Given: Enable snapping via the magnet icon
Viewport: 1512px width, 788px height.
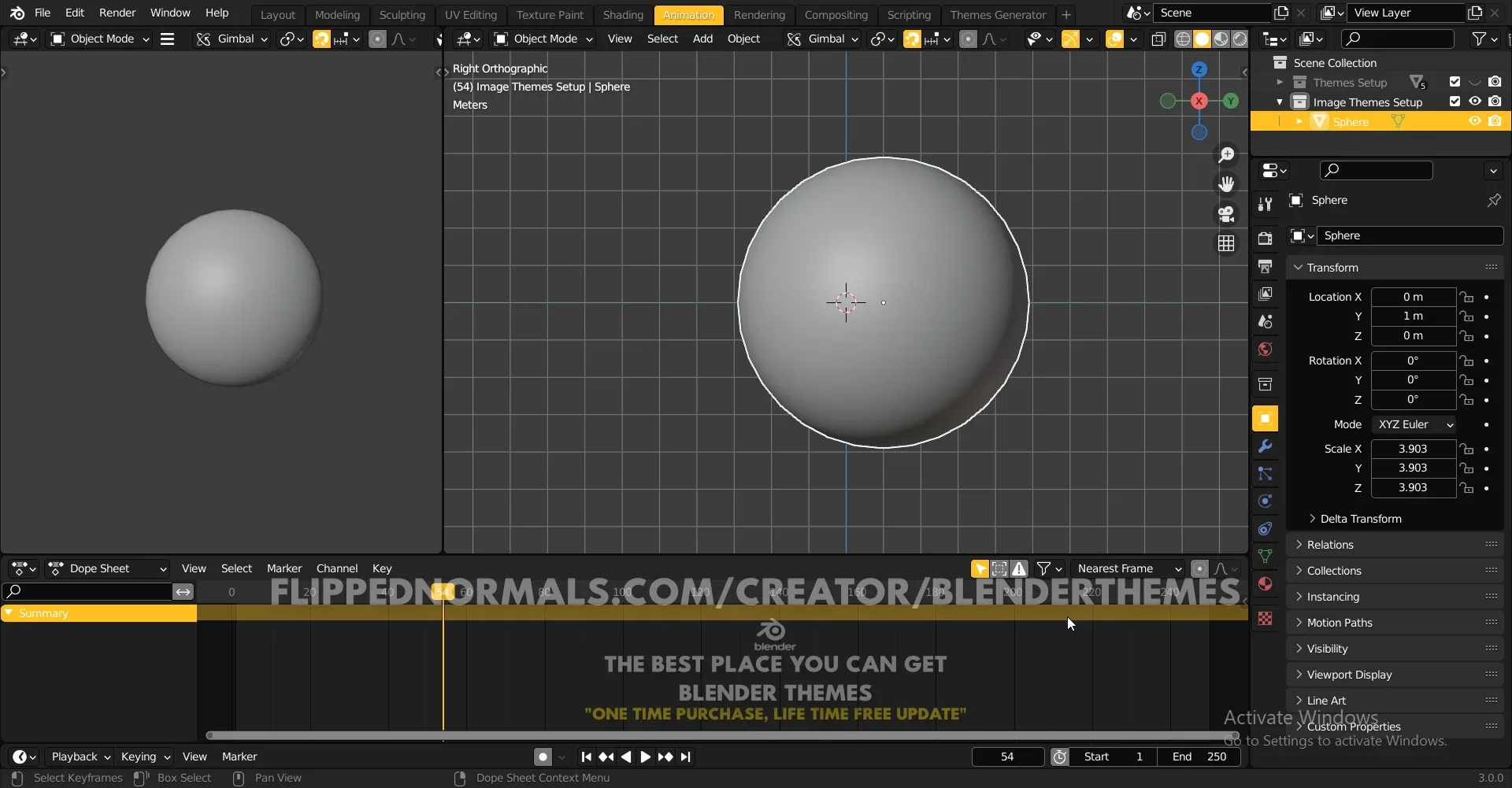Looking at the screenshot, I should coord(321,39).
